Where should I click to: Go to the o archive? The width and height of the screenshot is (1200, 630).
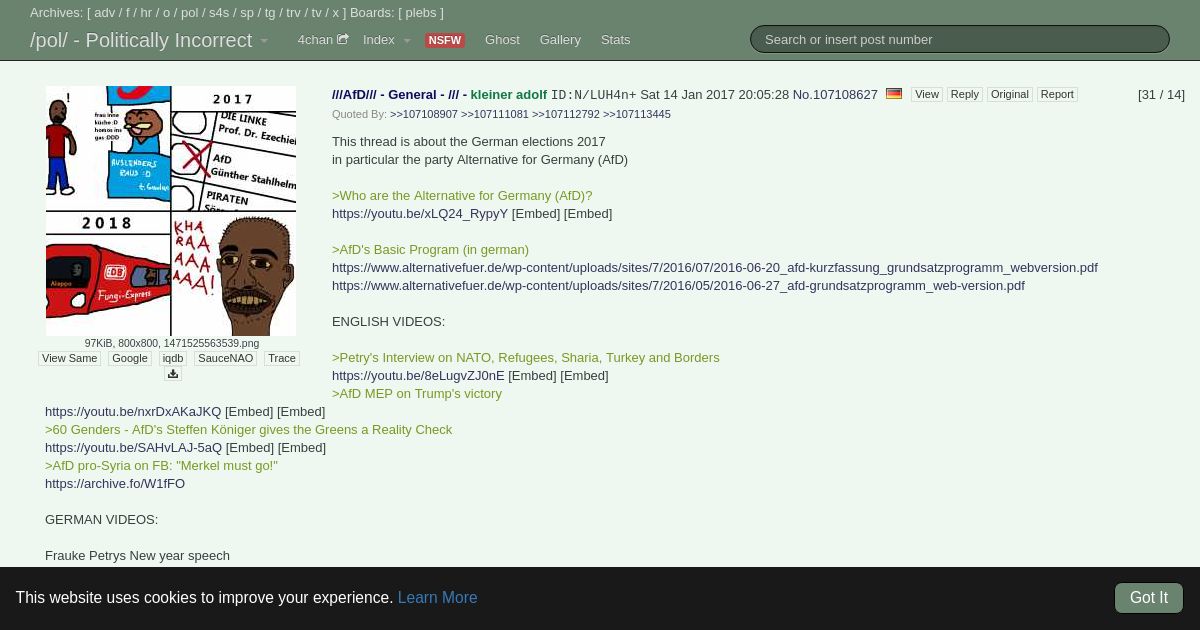[x=166, y=13]
